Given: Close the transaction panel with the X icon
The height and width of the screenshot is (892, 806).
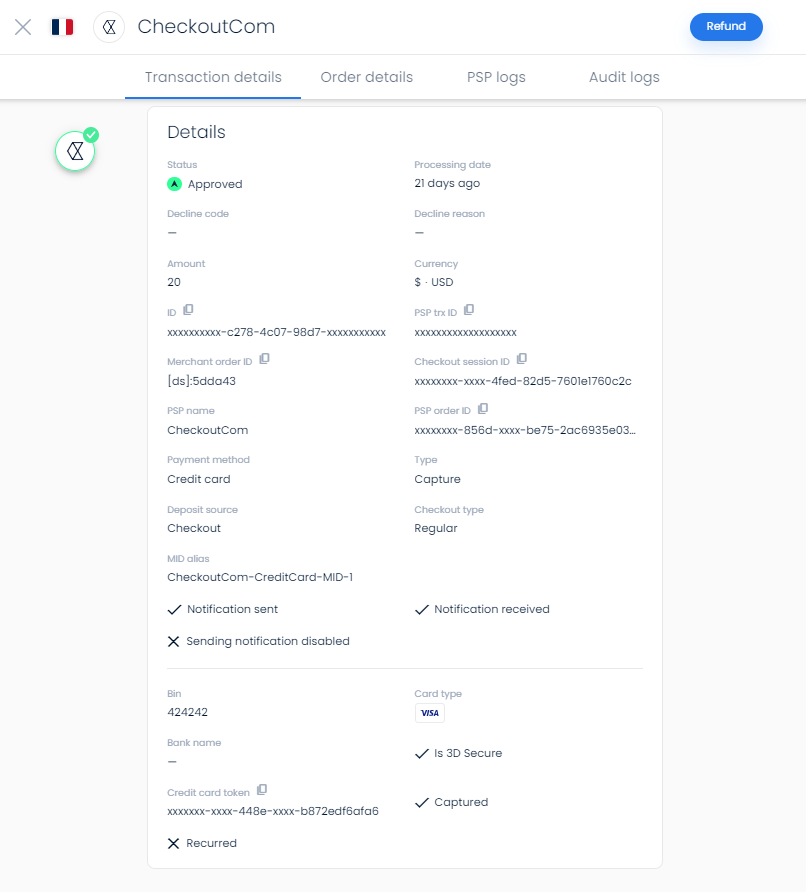Looking at the screenshot, I should point(23,27).
